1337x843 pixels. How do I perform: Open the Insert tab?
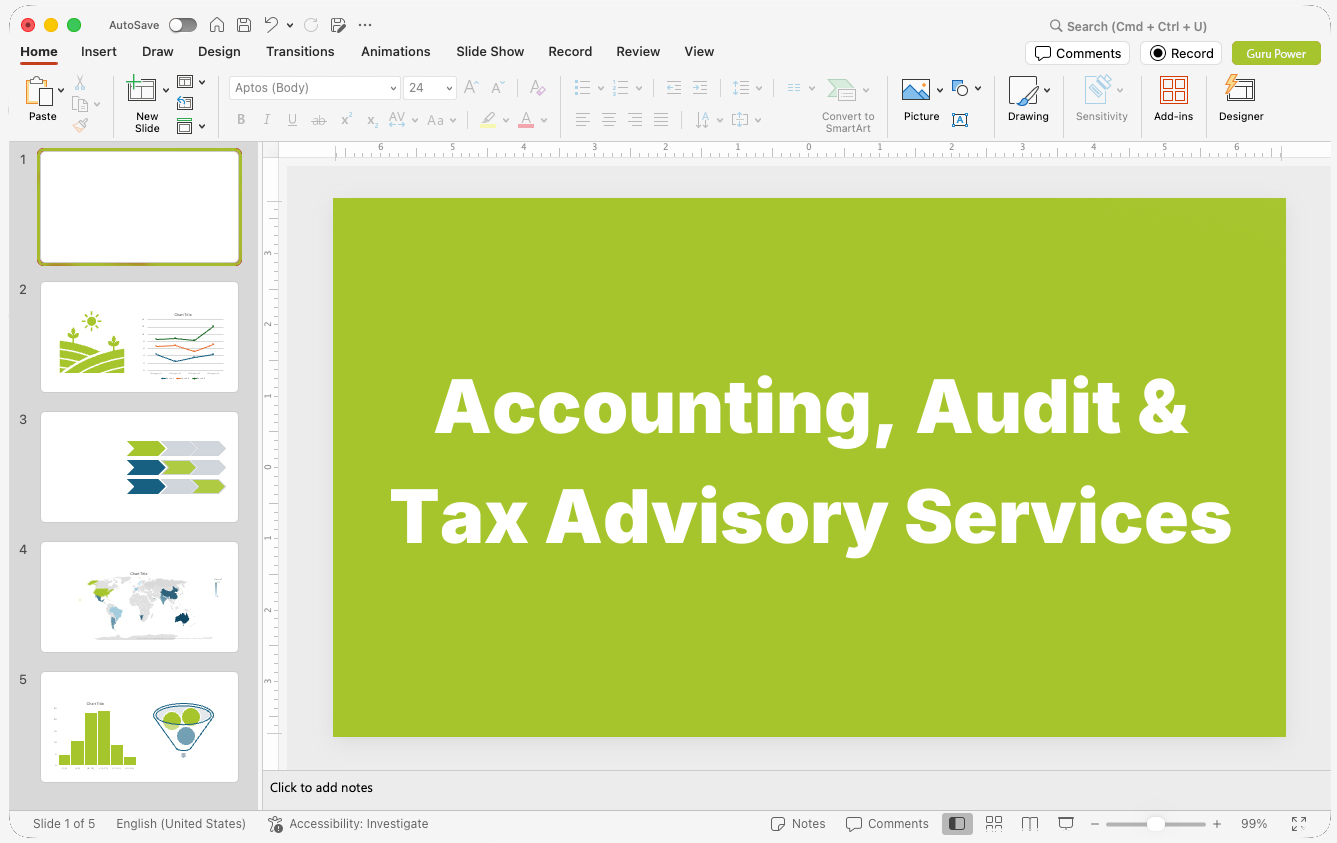[99, 52]
